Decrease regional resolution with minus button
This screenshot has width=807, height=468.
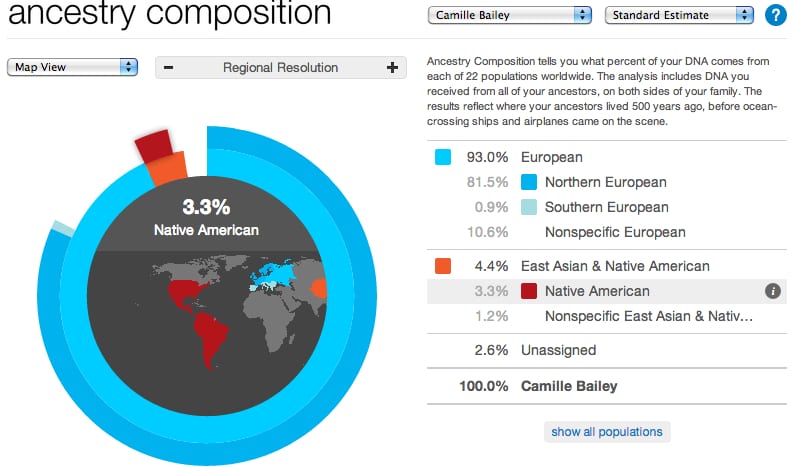coord(169,68)
